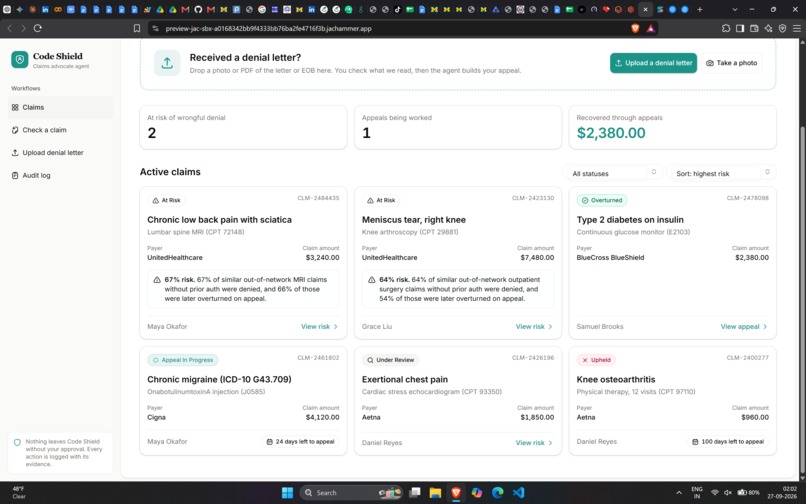Open the Windows Start menu
806x504 pixels.
pyautogui.click(x=287, y=493)
